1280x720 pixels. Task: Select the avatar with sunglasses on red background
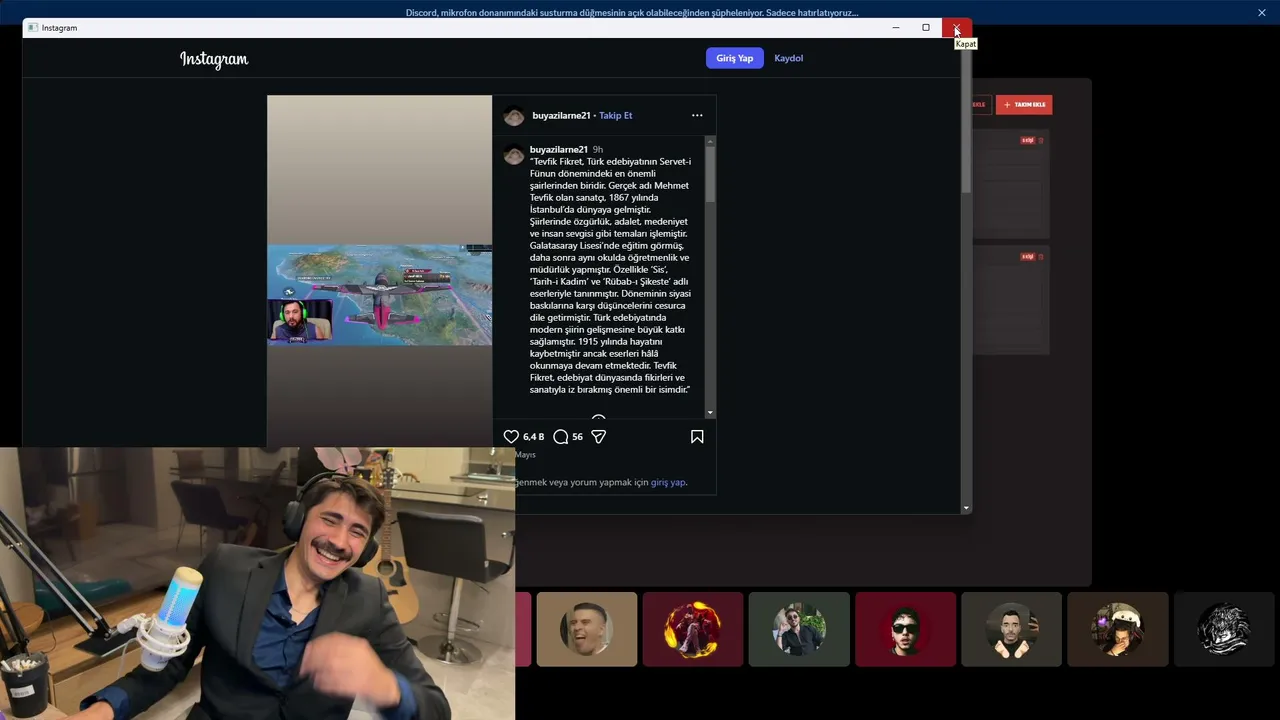pos(905,629)
